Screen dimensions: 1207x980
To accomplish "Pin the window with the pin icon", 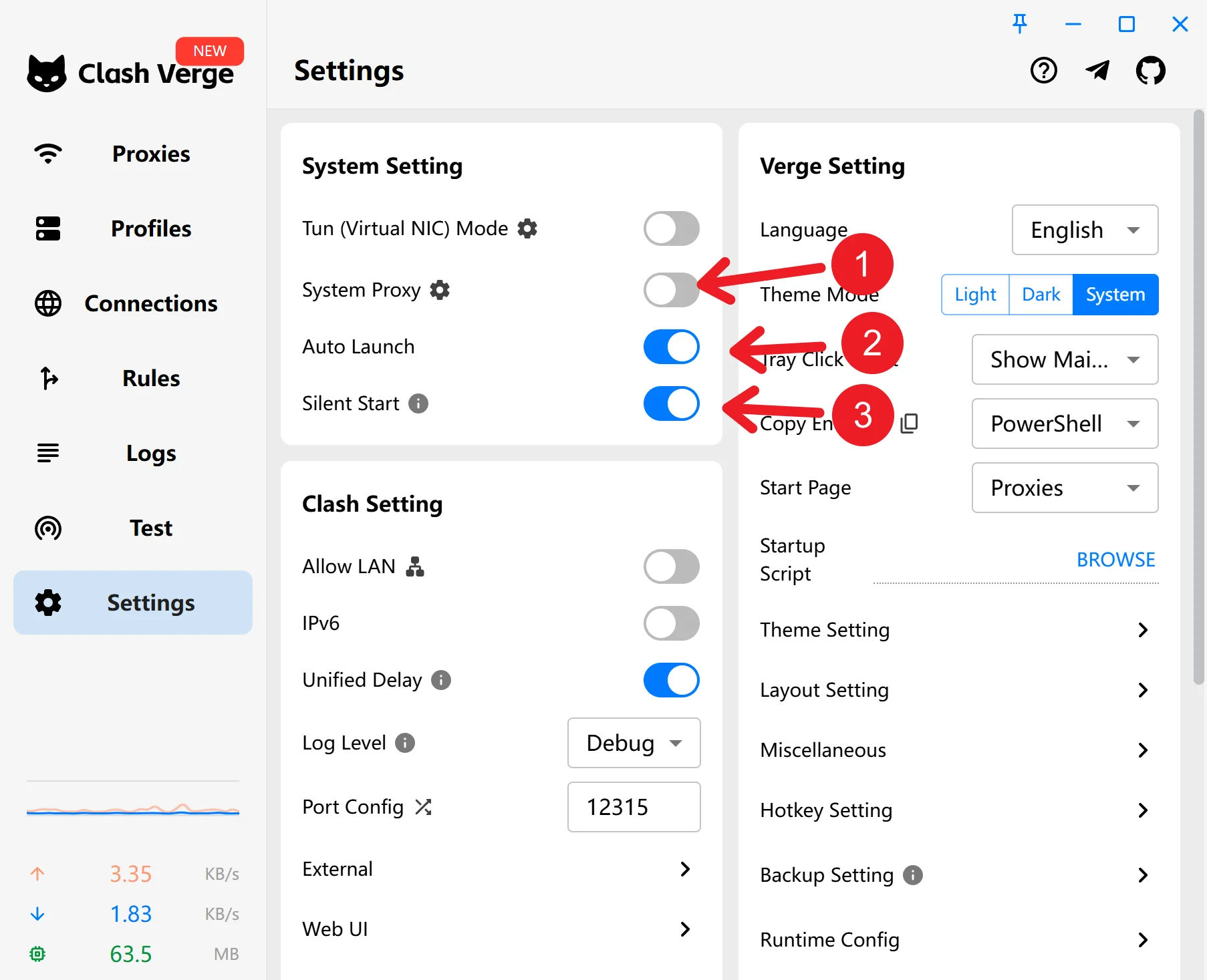I will pyautogui.click(x=1019, y=24).
